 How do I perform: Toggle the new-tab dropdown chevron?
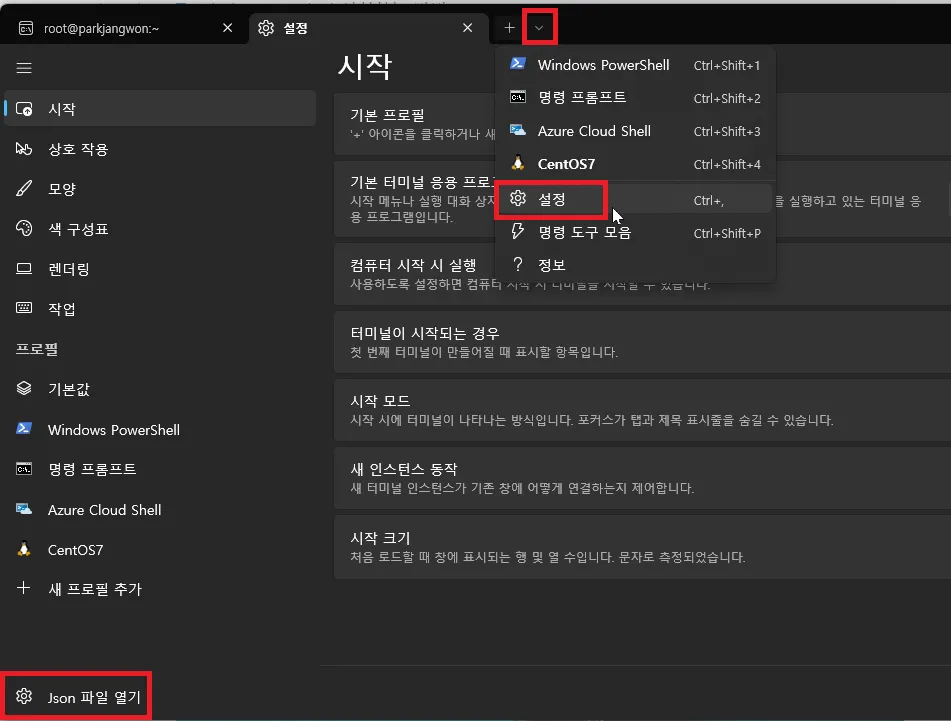tap(539, 28)
